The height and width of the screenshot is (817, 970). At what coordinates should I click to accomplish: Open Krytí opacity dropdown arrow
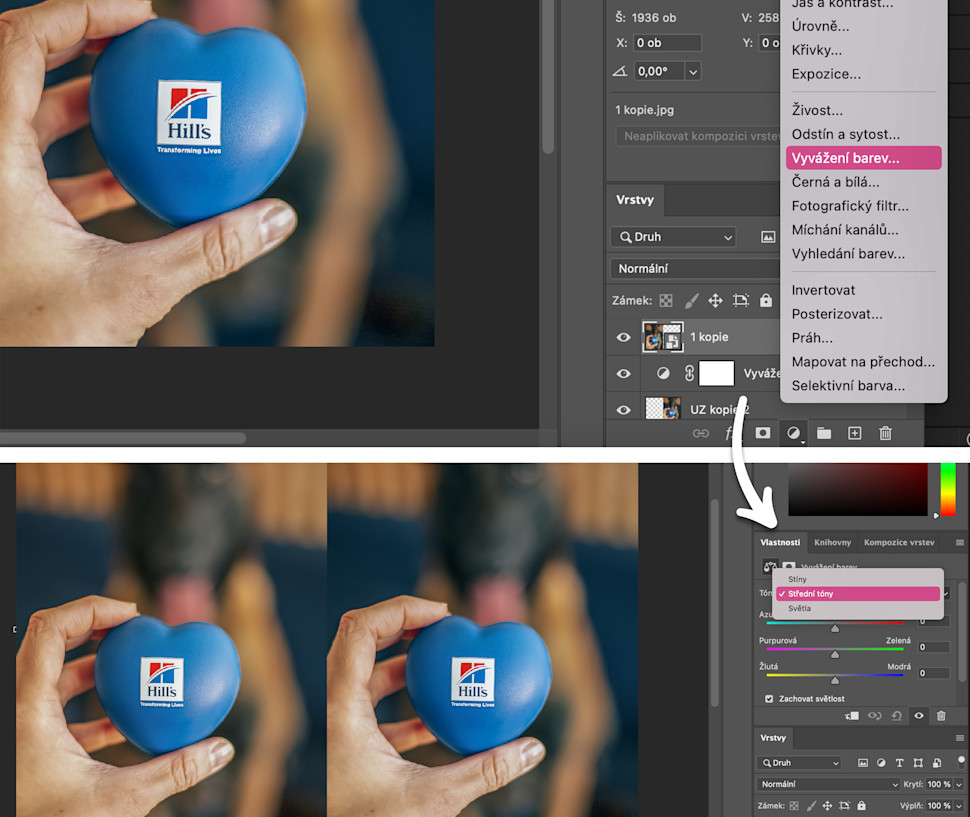click(x=959, y=784)
